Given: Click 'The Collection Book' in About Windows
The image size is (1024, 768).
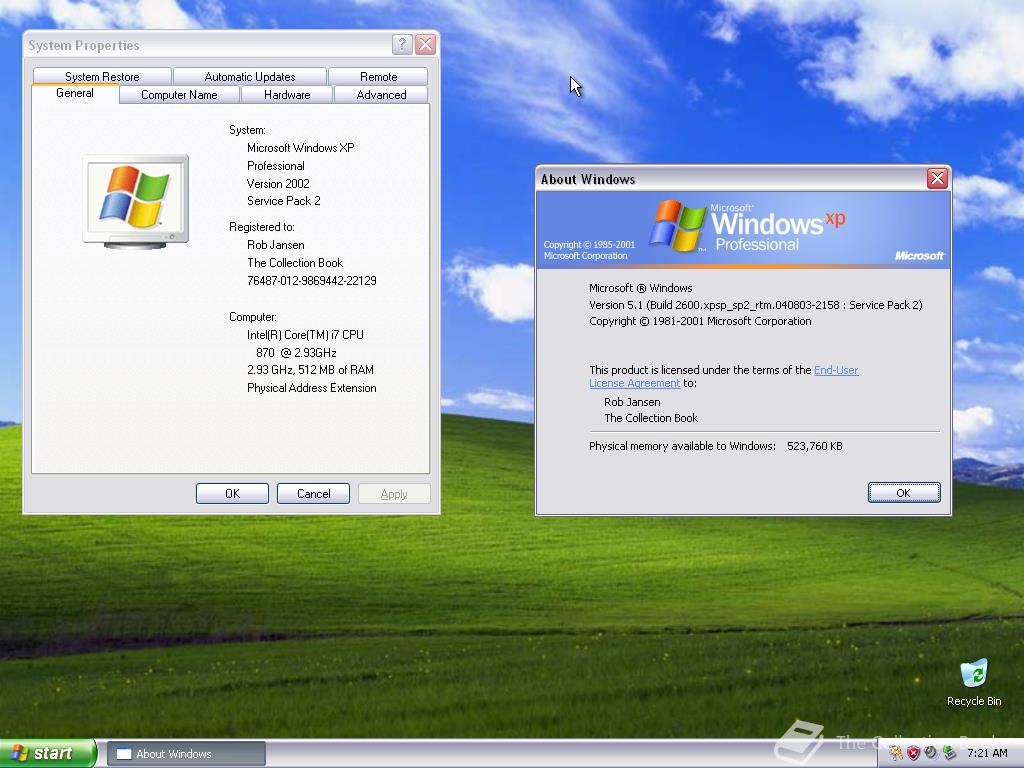Looking at the screenshot, I should click(651, 418).
